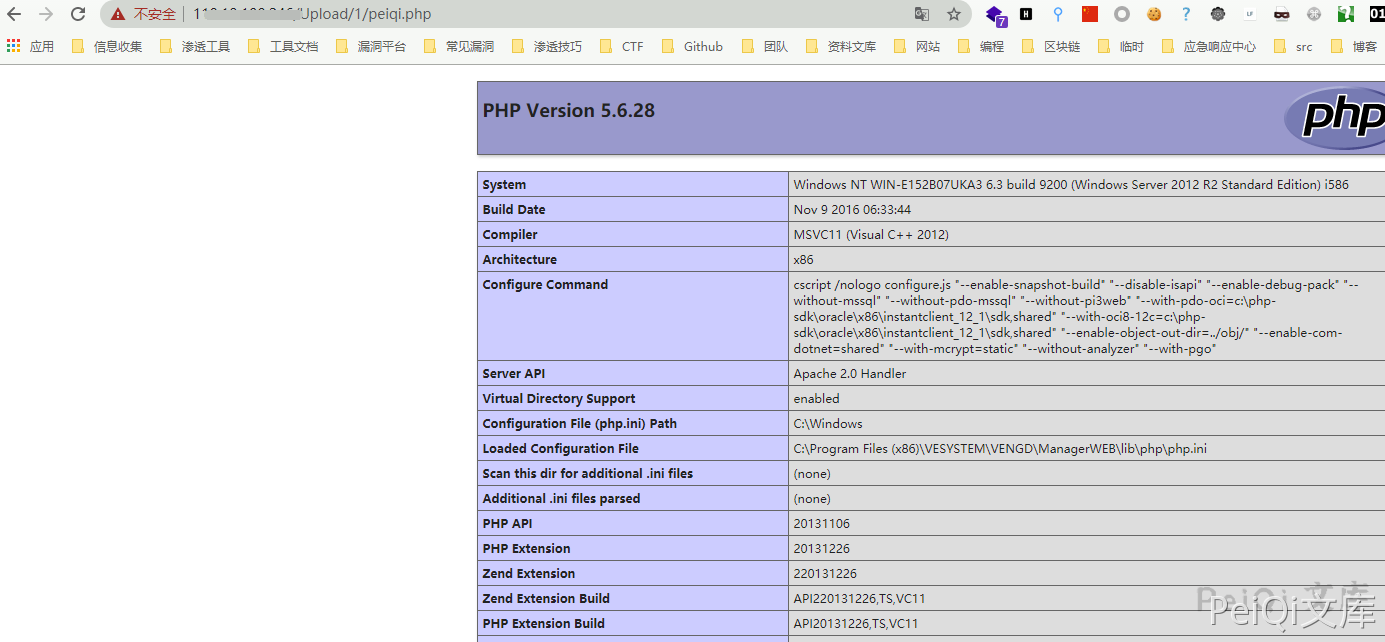Screen dimensions: 1385x642
Task: Open the 漏洞平台 bookmark folder
Action: click(372, 46)
